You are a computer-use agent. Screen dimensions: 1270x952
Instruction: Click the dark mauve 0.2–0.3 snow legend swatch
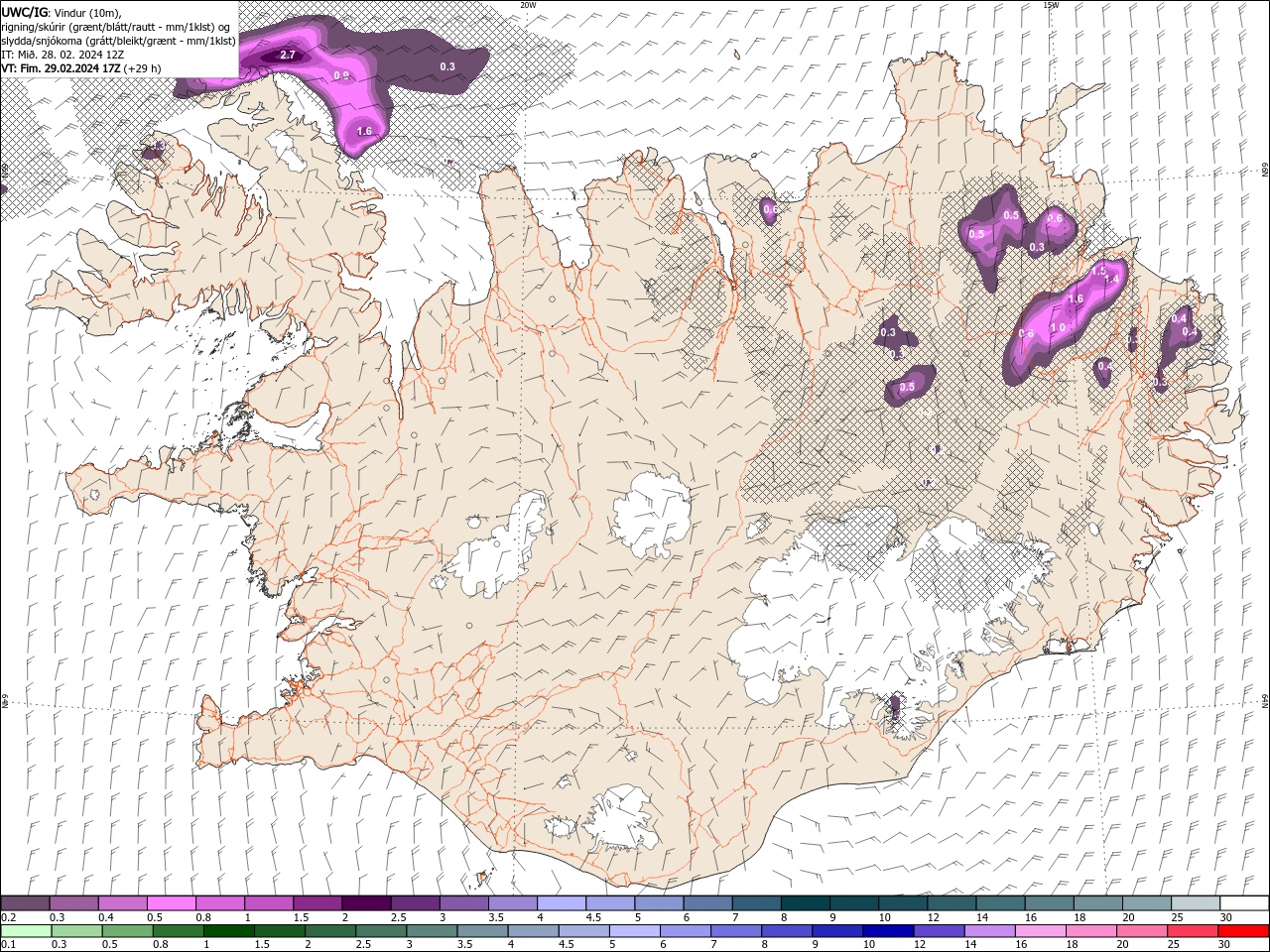coord(25,903)
